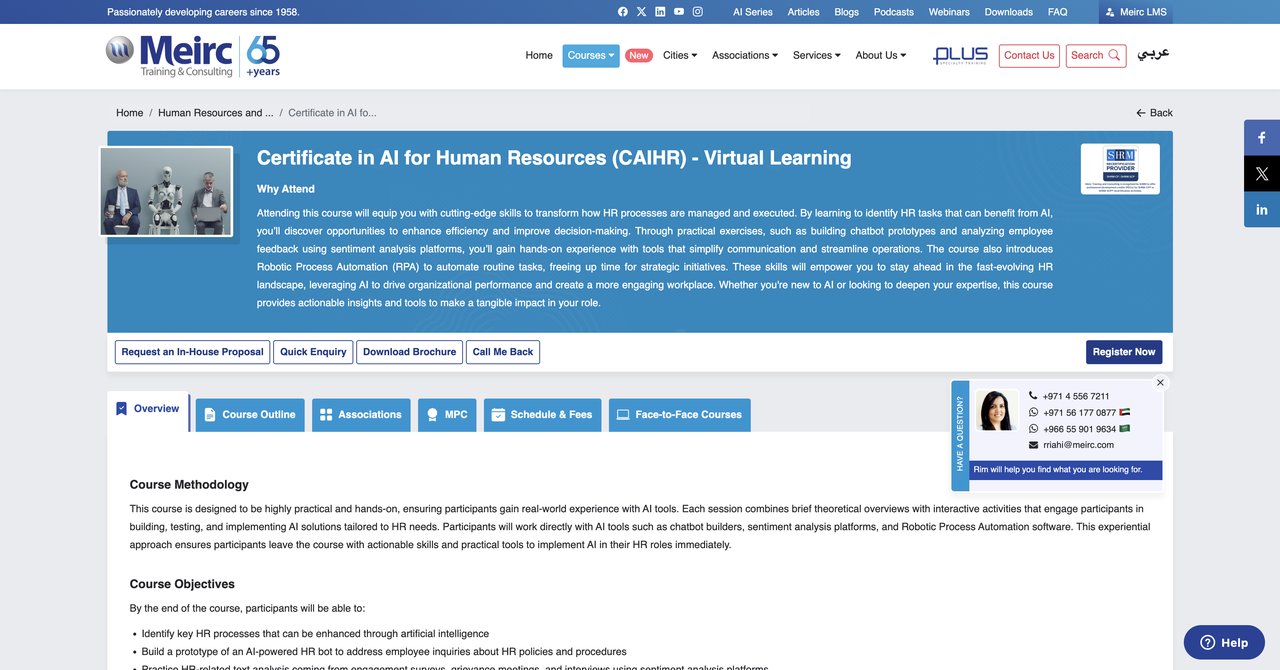
Task: Click the bookmark icon on Overview tab
Action: (122, 409)
